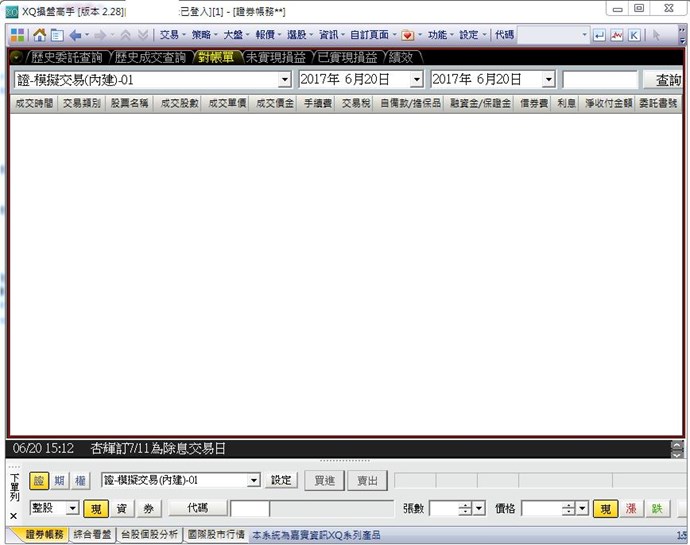Select the 證 securities toggle in order bar

pos(39,481)
